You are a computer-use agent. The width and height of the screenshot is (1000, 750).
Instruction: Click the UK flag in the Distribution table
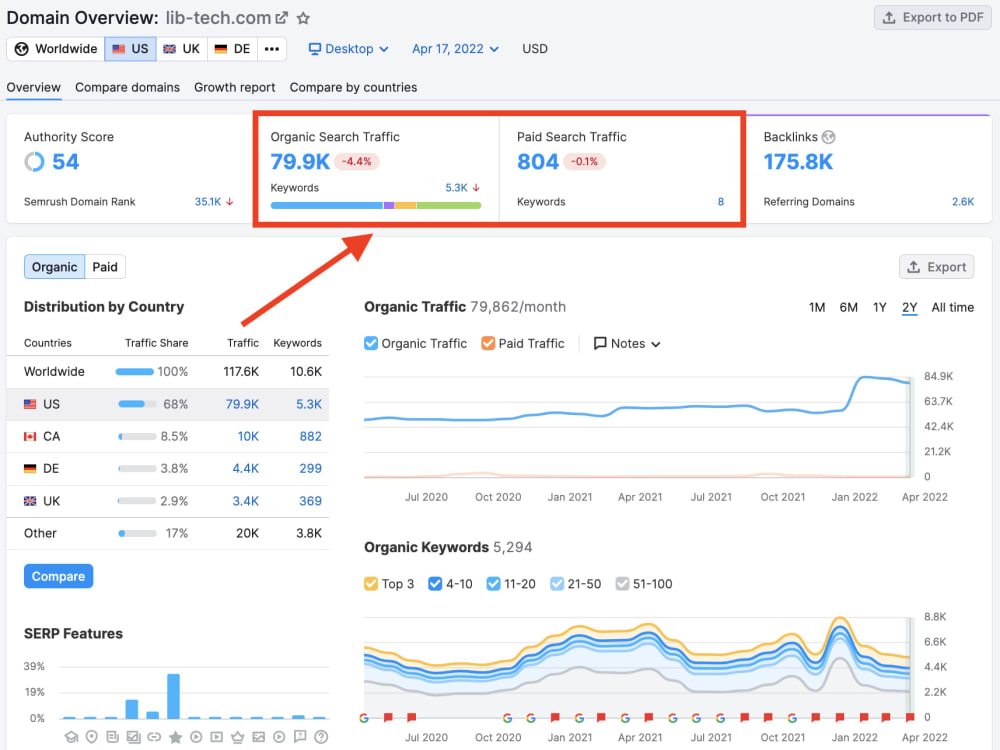click(x=30, y=501)
